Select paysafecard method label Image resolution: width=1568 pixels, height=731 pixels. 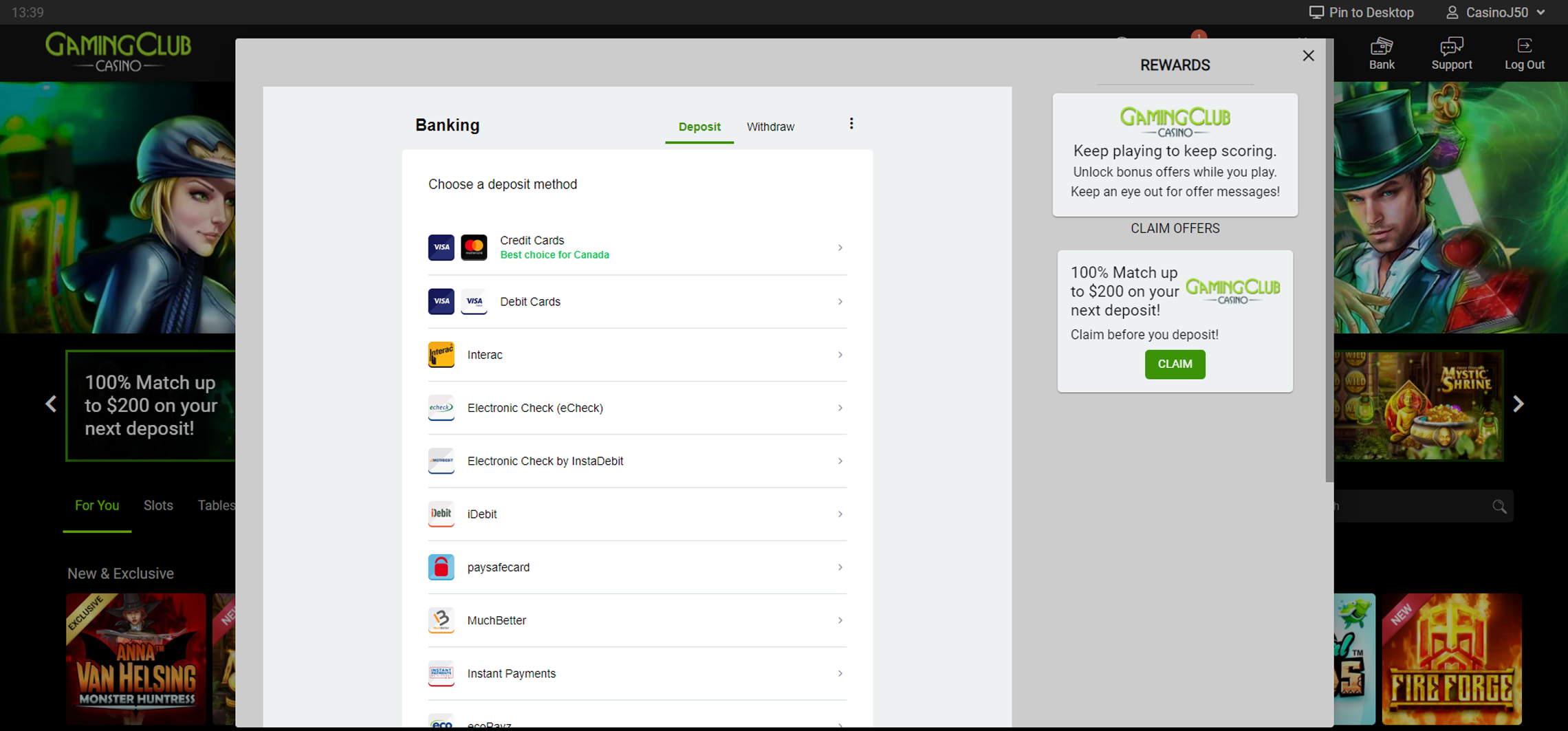(499, 567)
